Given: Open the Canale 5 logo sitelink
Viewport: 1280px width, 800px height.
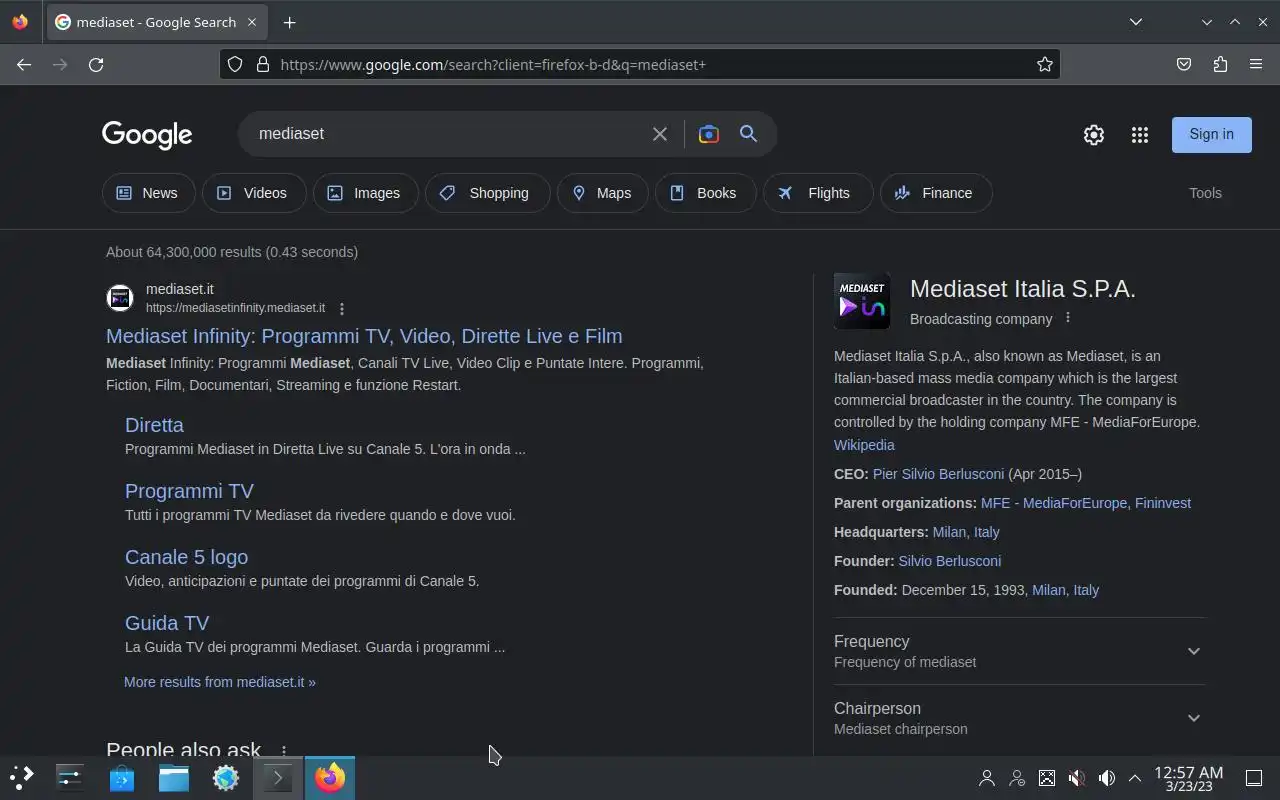Looking at the screenshot, I should [186, 557].
